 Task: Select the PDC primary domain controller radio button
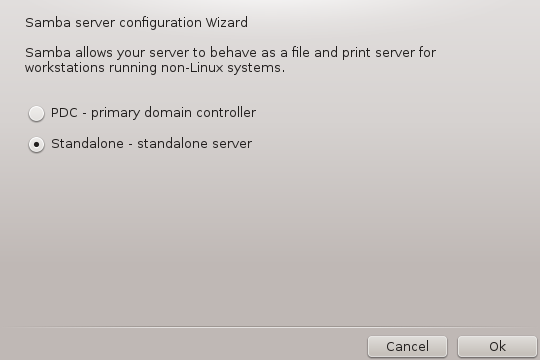click(36, 113)
